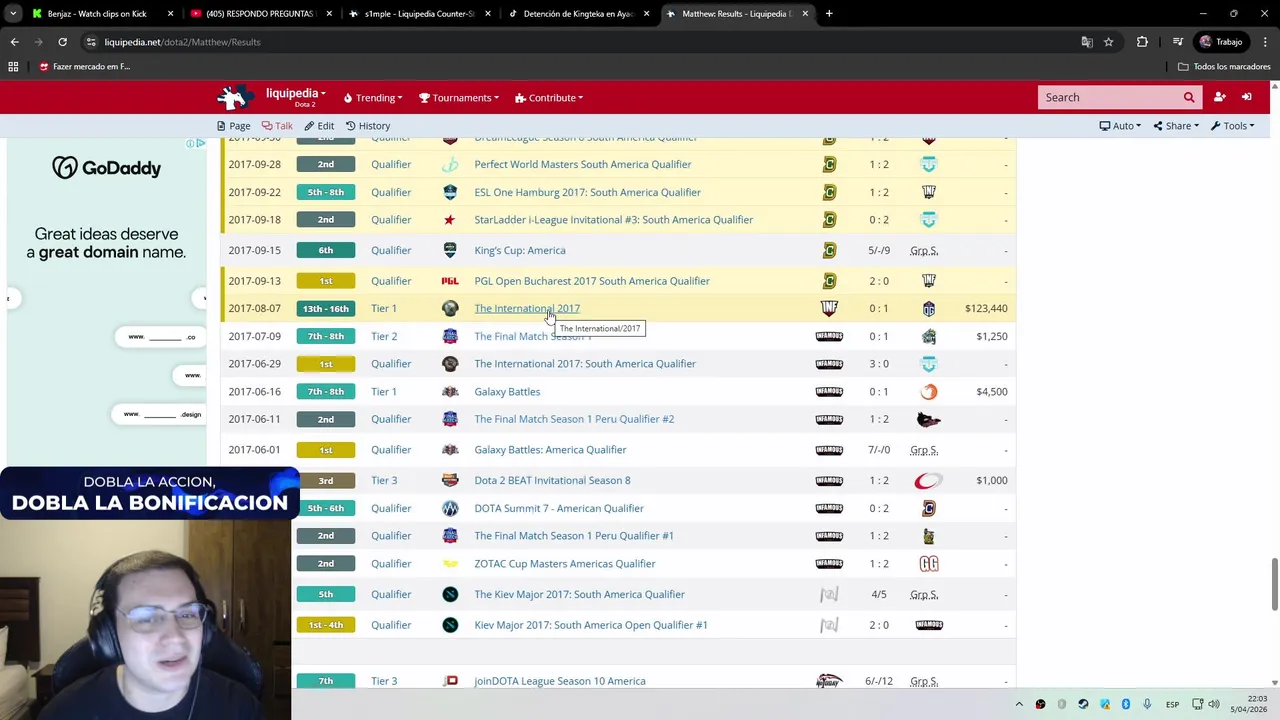Open DOTA Summit 7 - American Qualifier
The width and height of the screenshot is (1280, 720).
click(x=559, y=508)
